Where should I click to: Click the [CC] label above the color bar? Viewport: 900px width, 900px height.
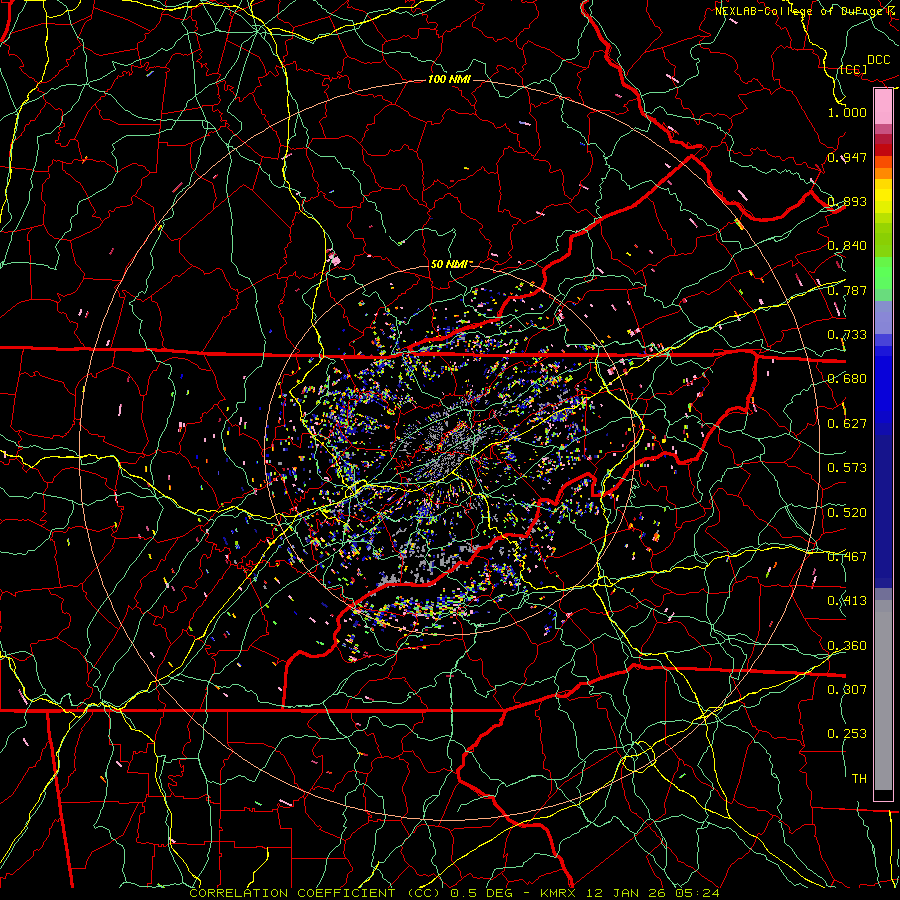tap(854, 69)
